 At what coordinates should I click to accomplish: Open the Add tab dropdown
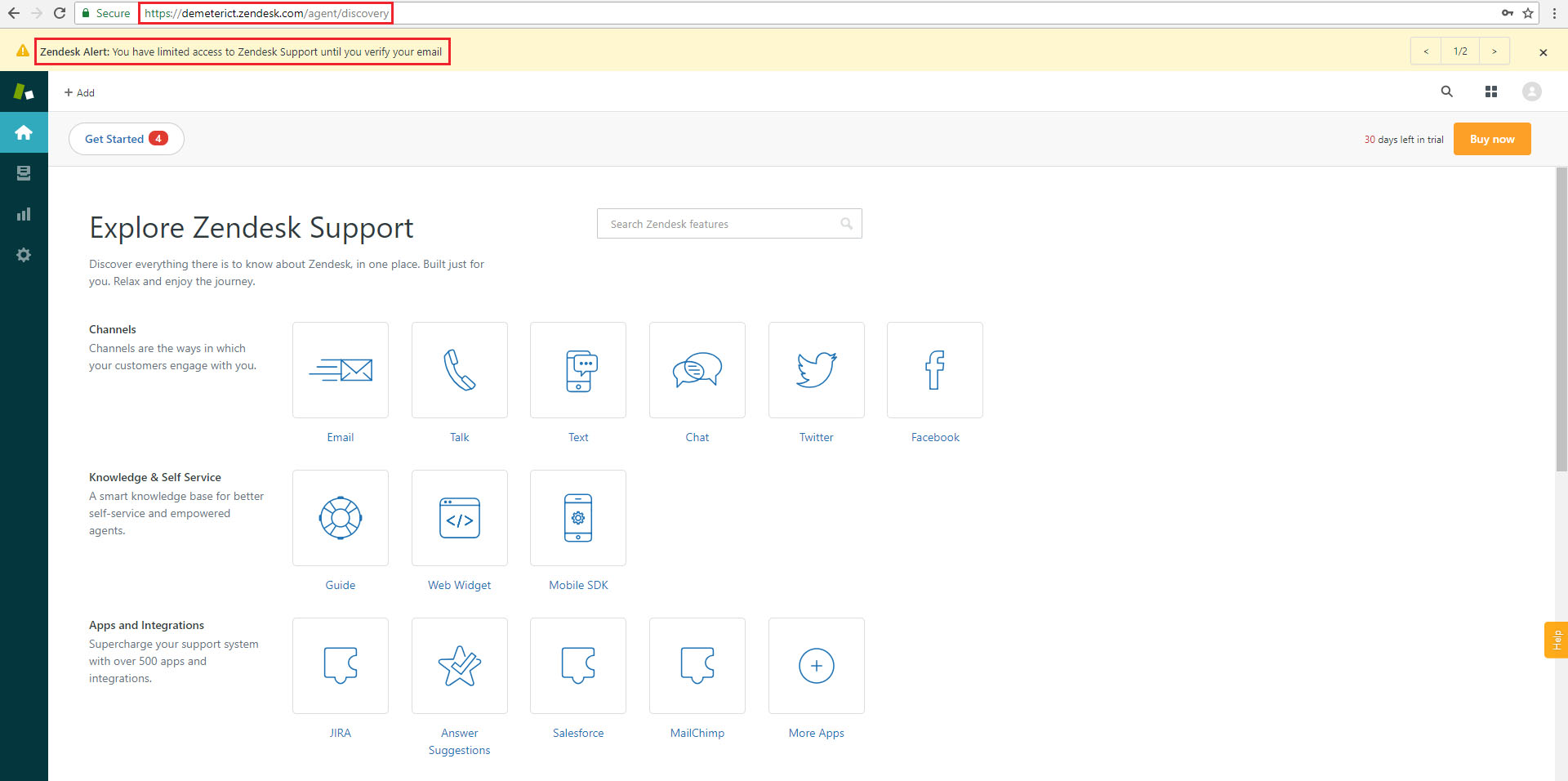point(79,91)
